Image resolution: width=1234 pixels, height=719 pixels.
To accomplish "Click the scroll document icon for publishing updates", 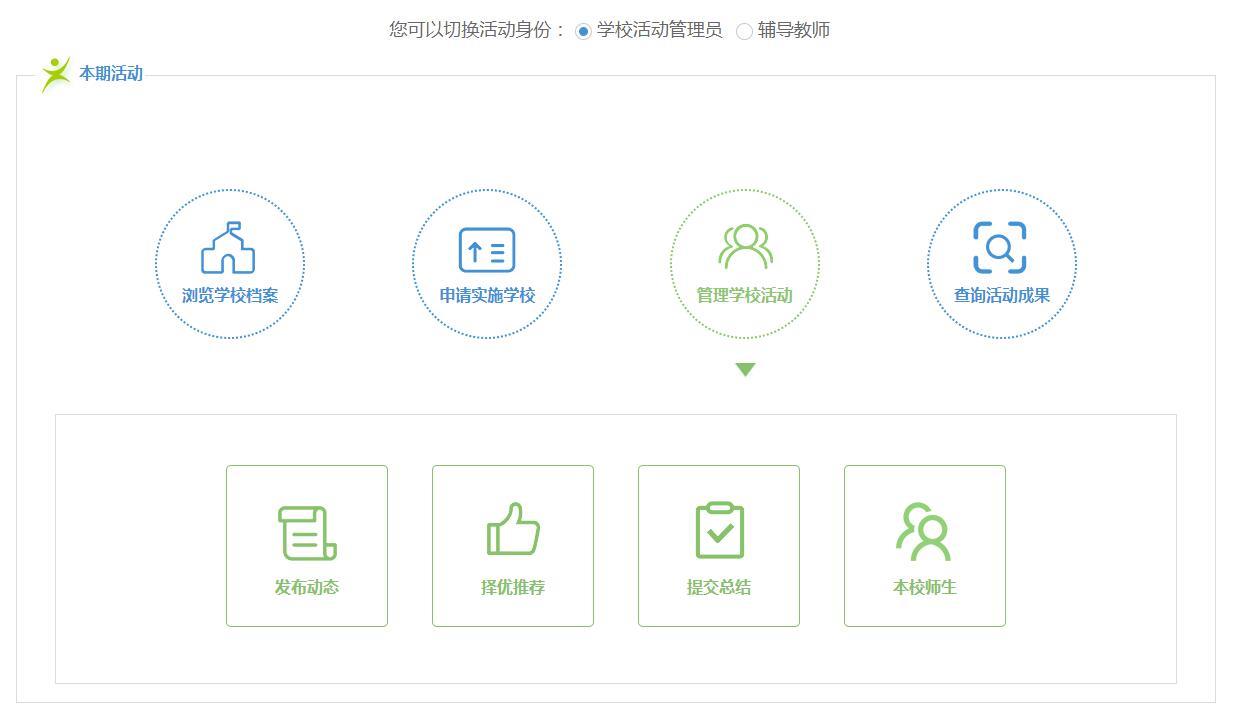I will click(x=307, y=533).
